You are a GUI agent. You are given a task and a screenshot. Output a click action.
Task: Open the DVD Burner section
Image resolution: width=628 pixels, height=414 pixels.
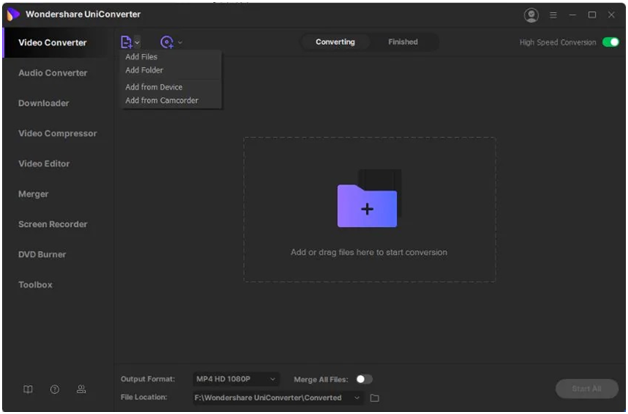click(42, 255)
